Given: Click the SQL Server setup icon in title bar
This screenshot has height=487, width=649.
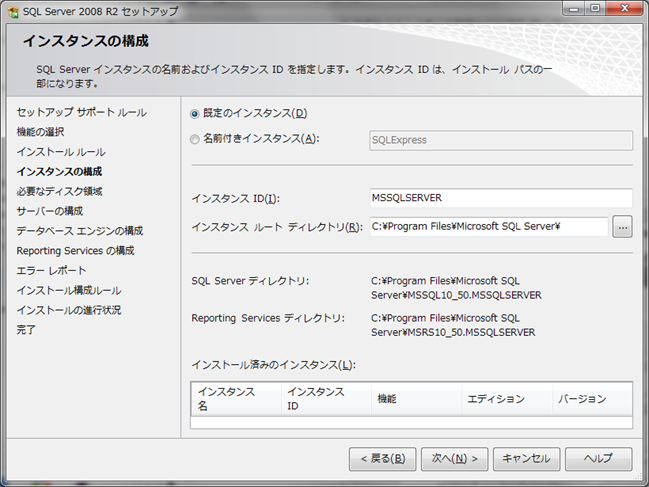Looking at the screenshot, I should tap(13, 12).
